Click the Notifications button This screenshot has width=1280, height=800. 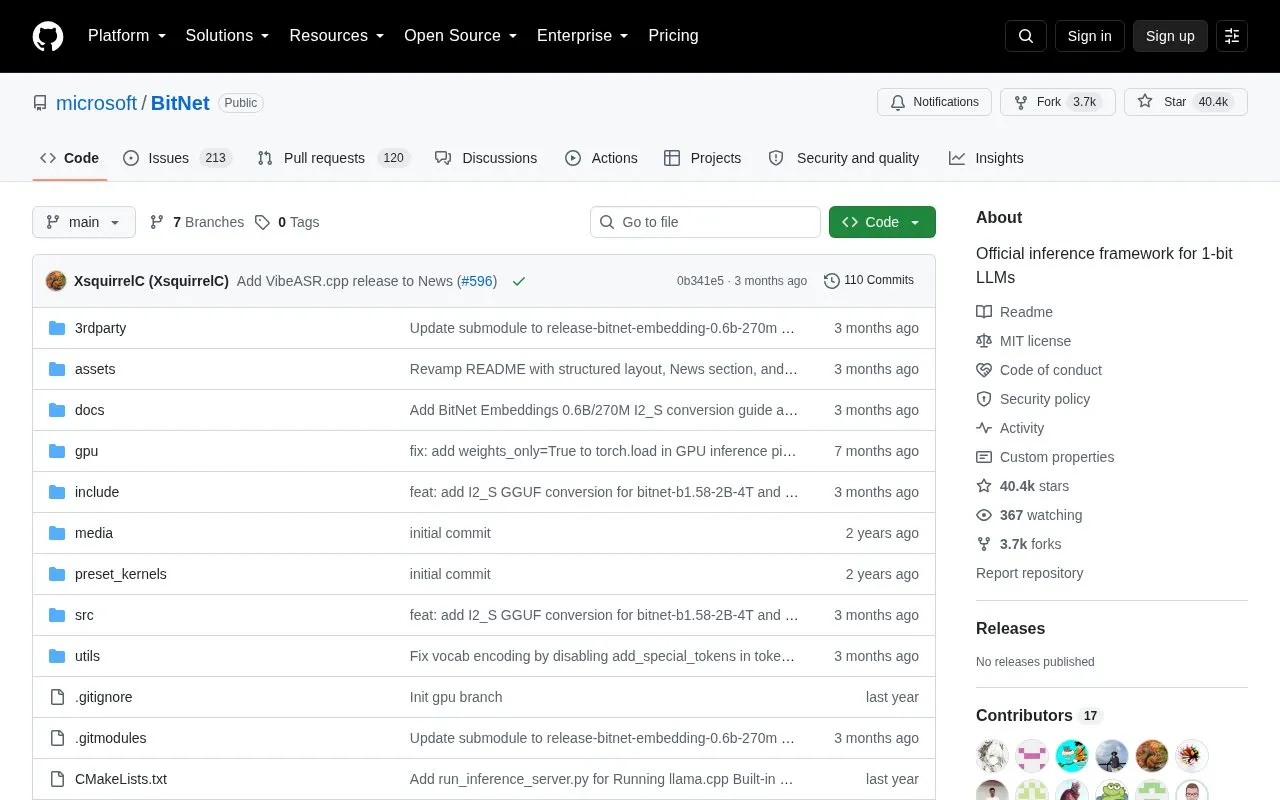pos(934,102)
